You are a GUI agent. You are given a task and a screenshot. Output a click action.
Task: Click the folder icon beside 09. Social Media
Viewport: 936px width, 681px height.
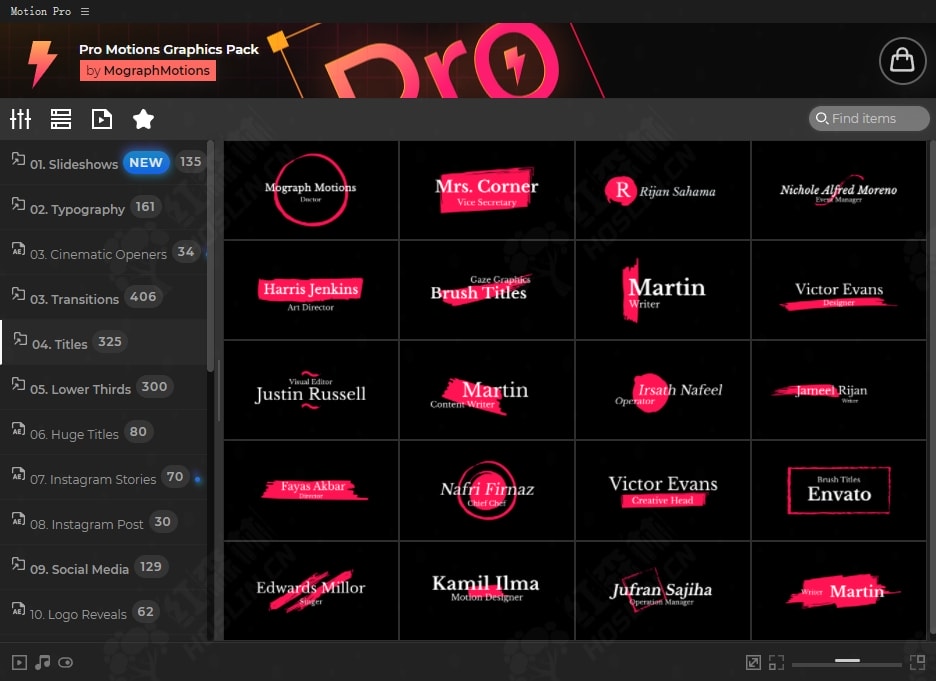coord(18,564)
